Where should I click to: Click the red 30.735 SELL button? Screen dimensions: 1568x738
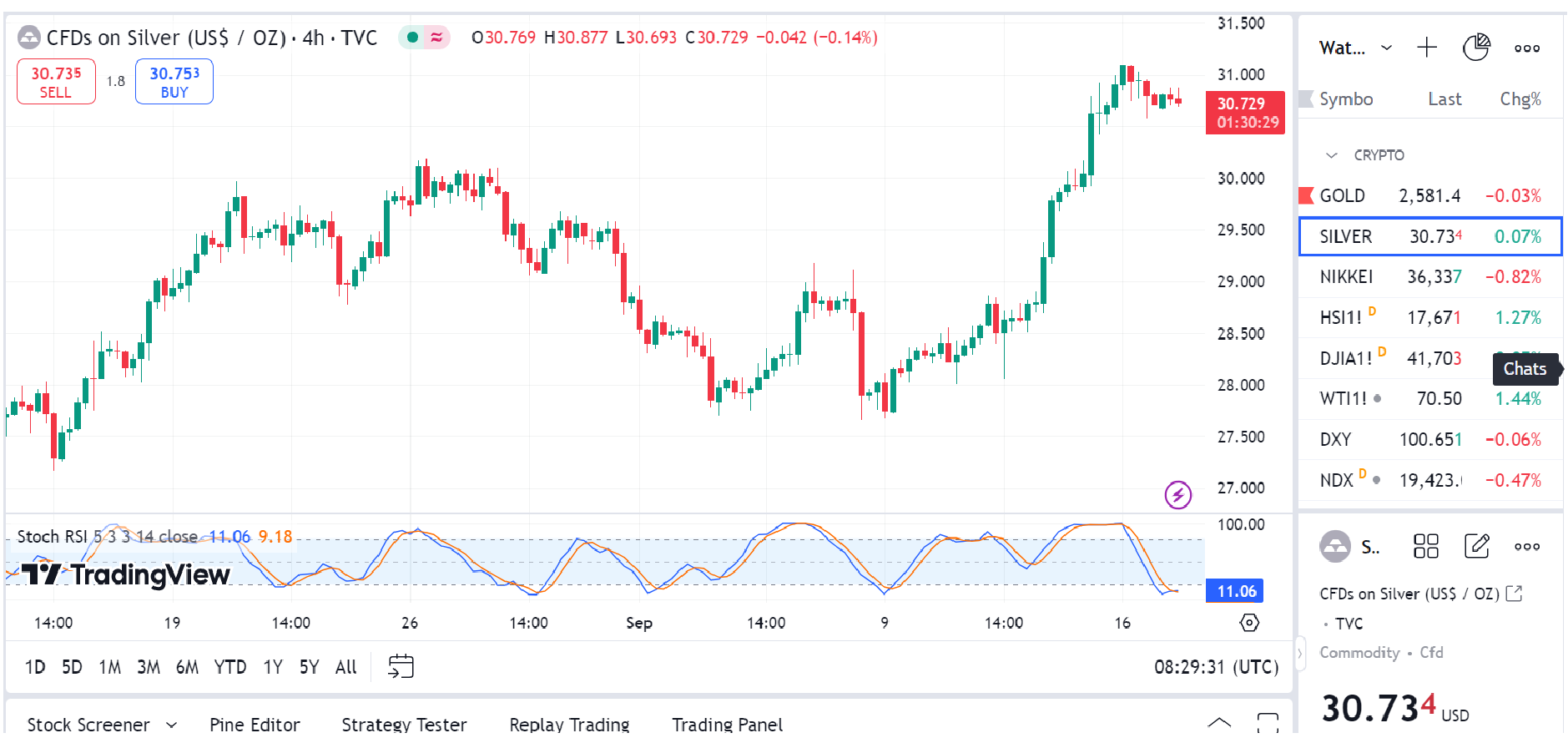(x=56, y=82)
